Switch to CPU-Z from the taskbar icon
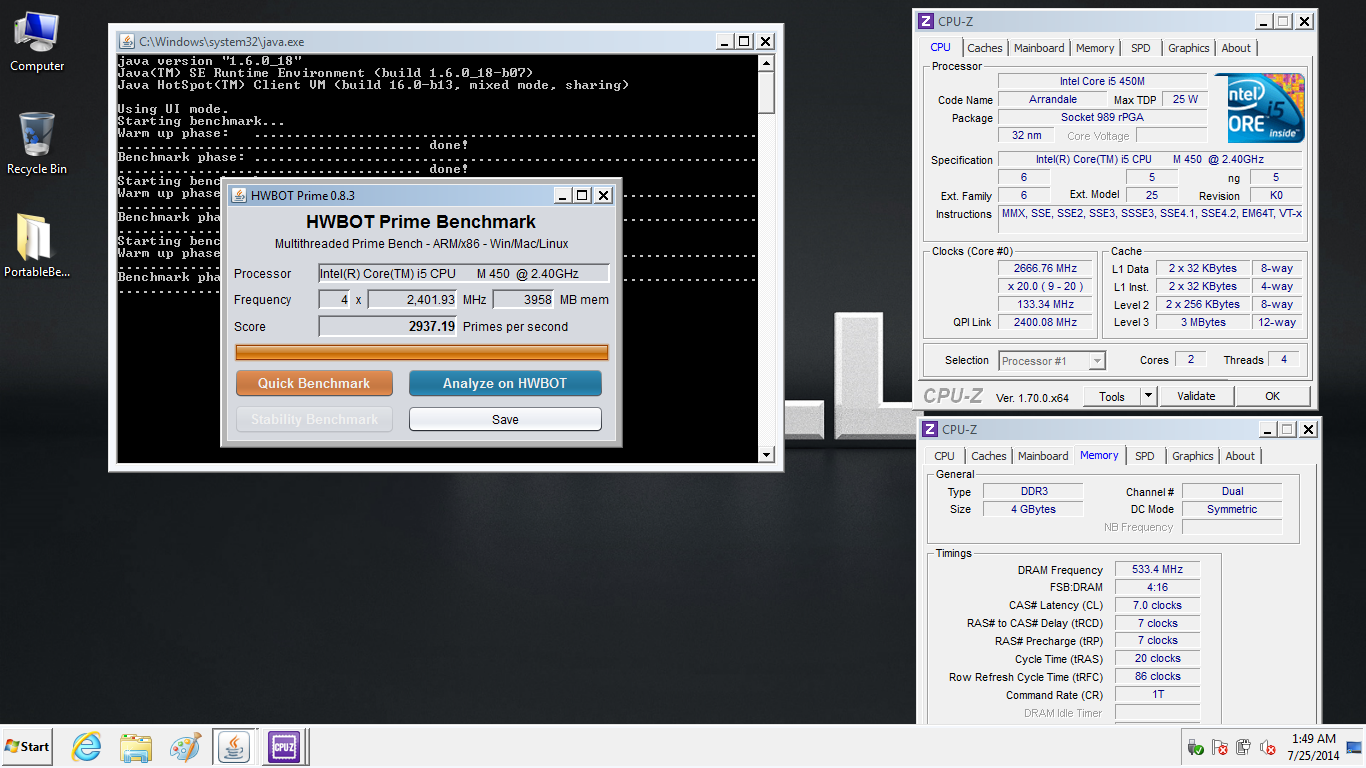Viewport: 1366px width, 768px height. point(284,746)
